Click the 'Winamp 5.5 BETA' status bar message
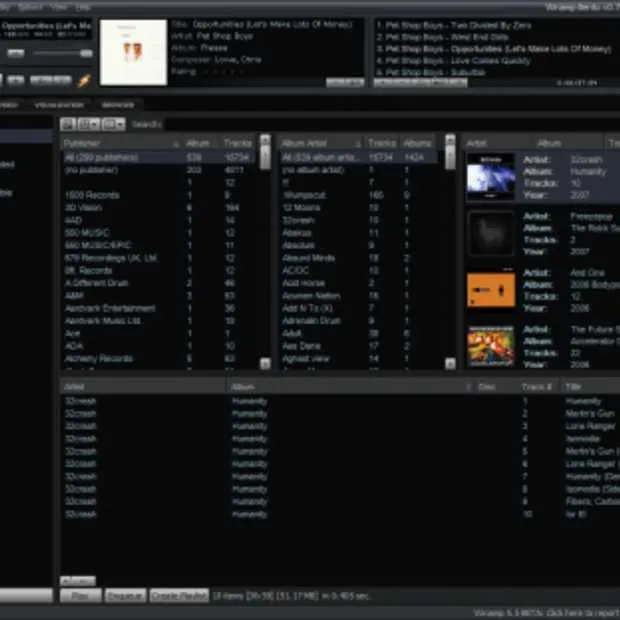 [x=546, y=612]
